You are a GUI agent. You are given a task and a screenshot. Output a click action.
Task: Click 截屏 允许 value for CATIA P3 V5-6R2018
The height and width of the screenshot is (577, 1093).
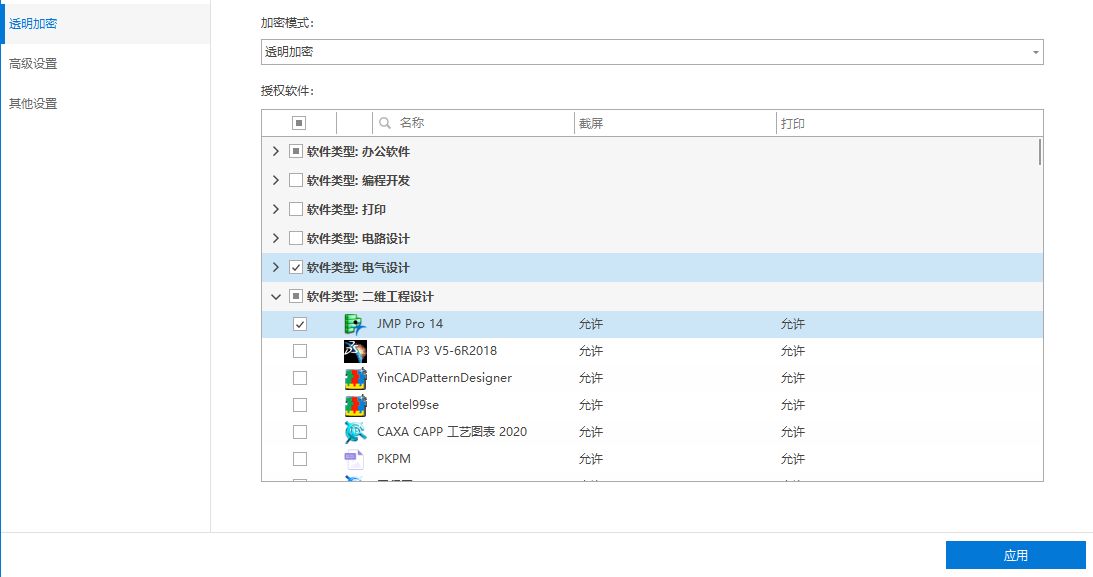[590, 351]
